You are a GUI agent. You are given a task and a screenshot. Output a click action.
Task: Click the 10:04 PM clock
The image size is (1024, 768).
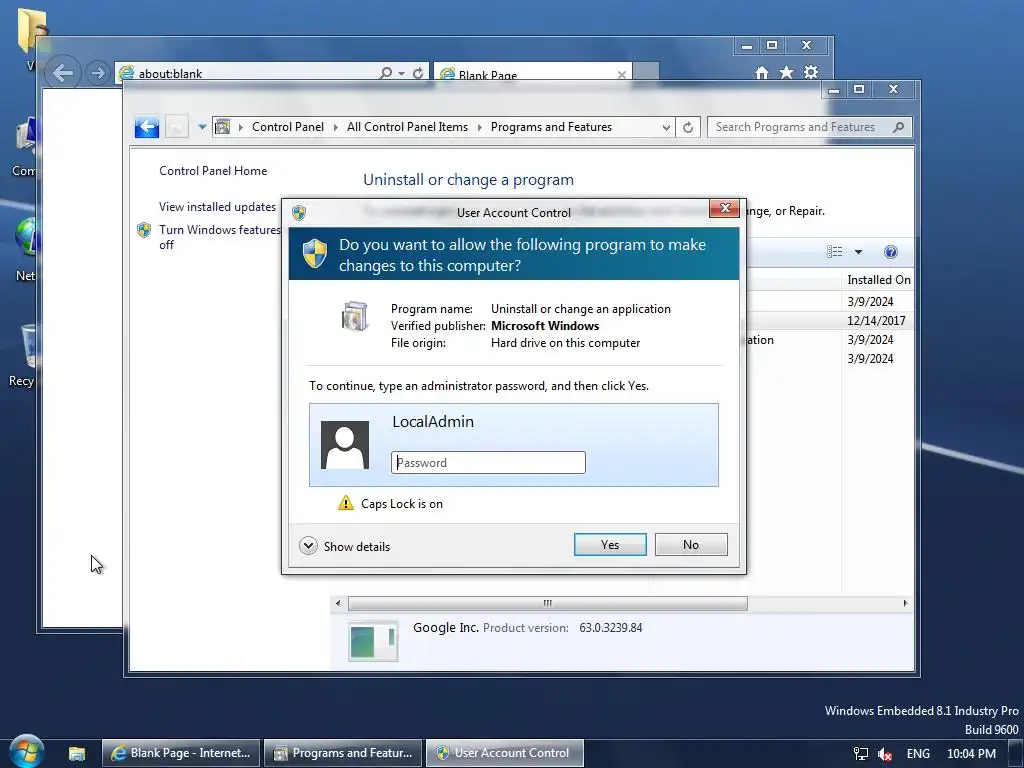click(x=971, y=754)
